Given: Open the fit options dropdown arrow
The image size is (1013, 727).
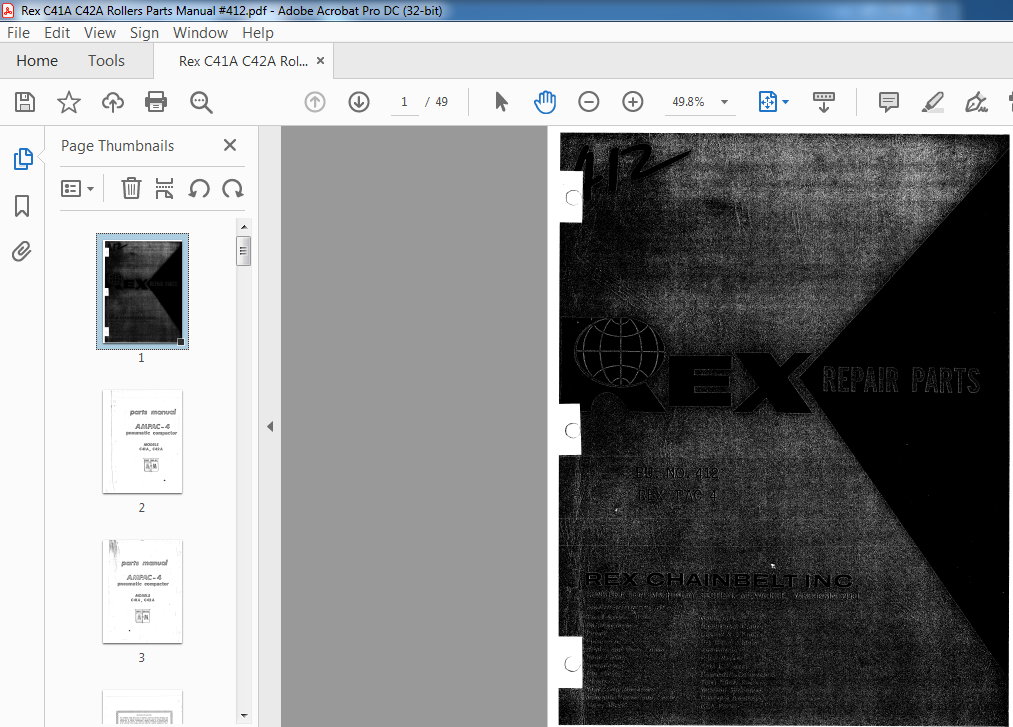Looking at the screenshot, I should (786, 102).
